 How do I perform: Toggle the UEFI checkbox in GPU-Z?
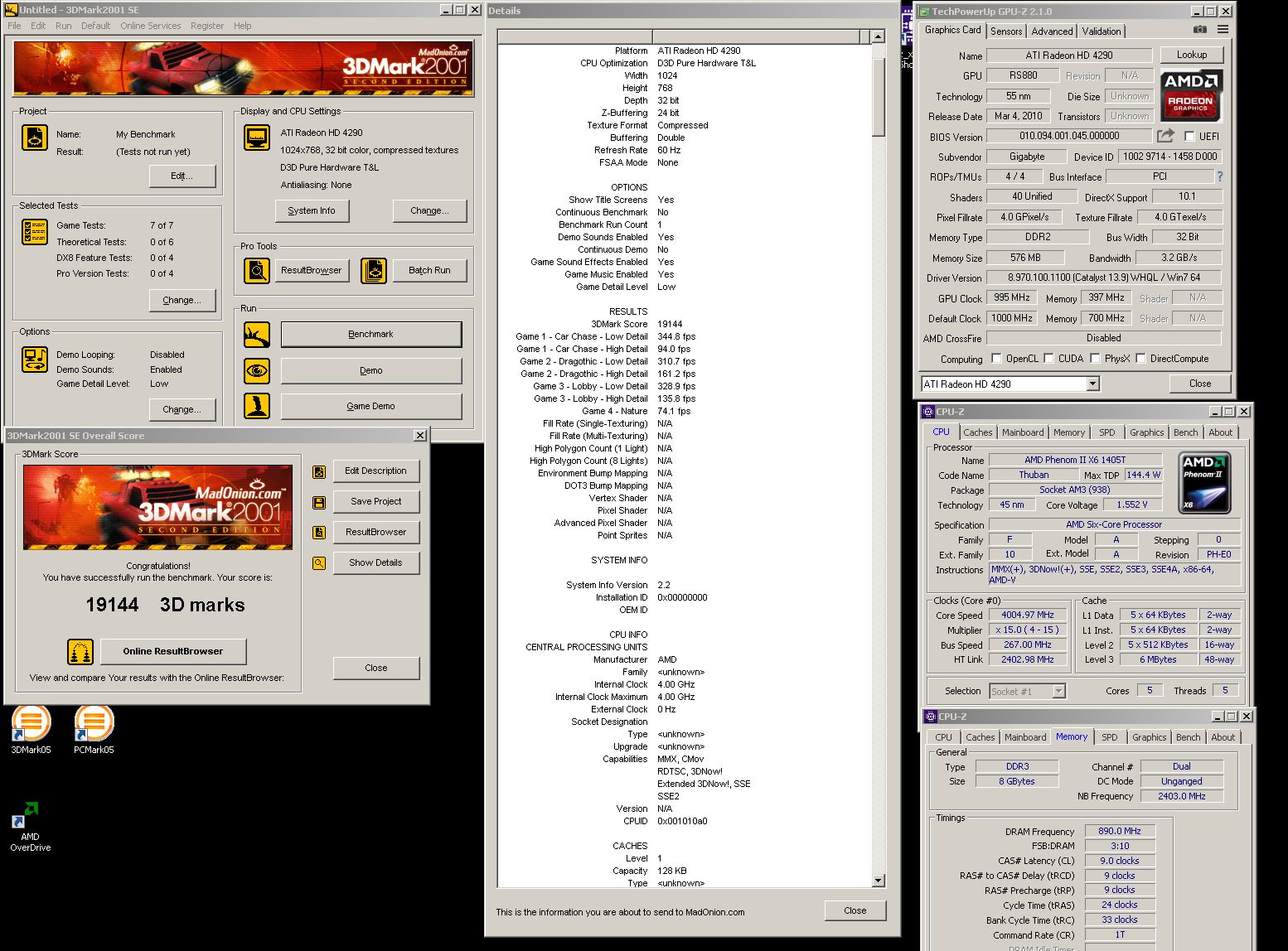tap(1189, 137)
